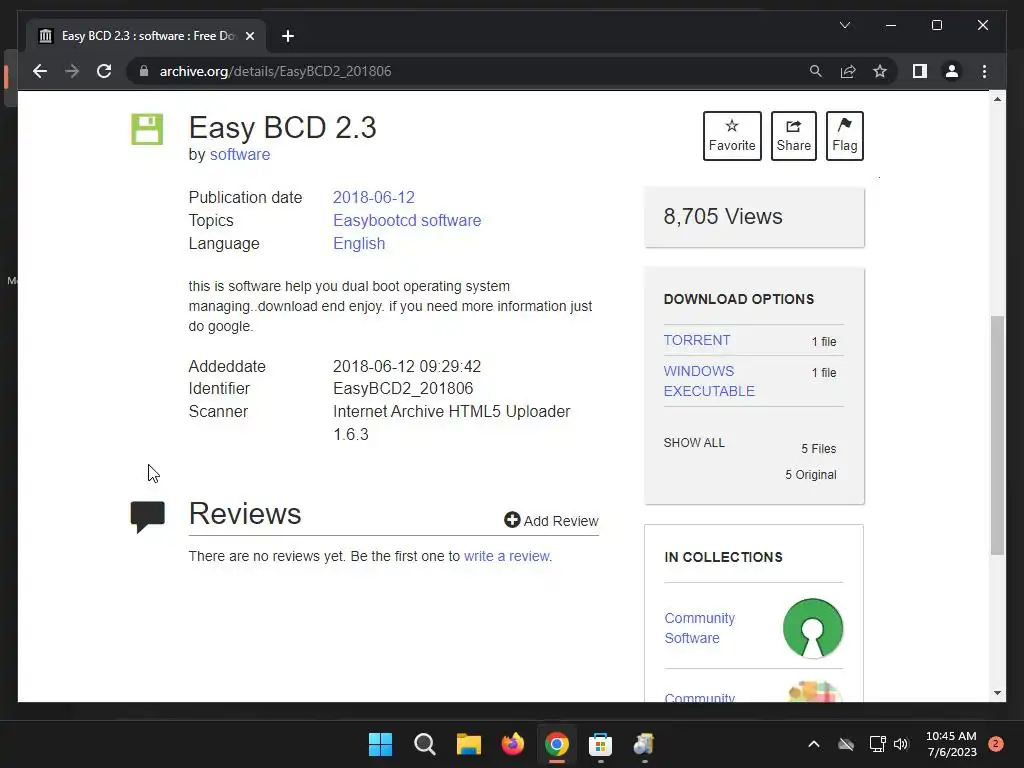Open the Community Software collection link
The height and width of the screenshot is (768, 1024).
click(699, 628)
